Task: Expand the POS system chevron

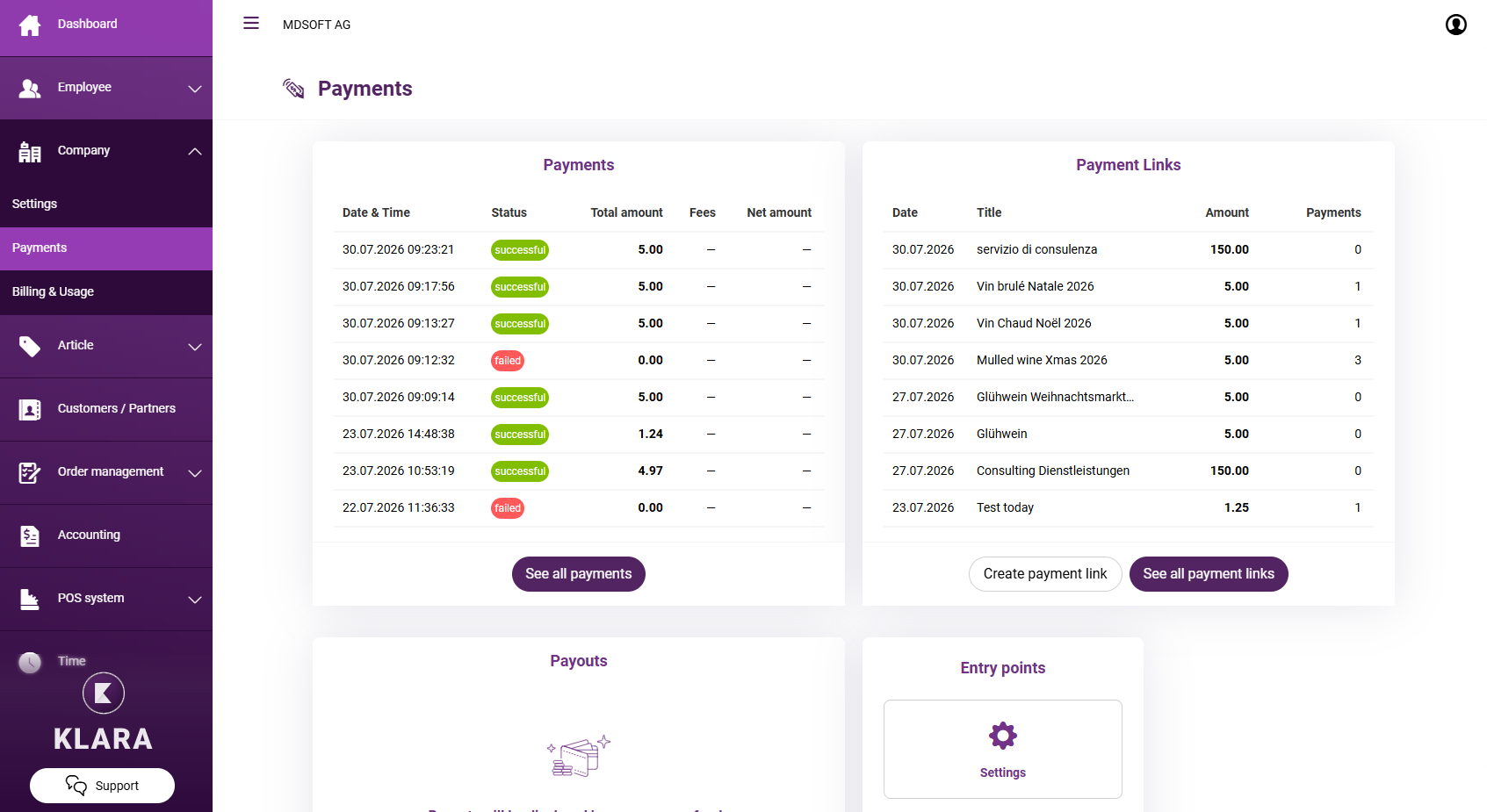Action: (x=195, y=600)
